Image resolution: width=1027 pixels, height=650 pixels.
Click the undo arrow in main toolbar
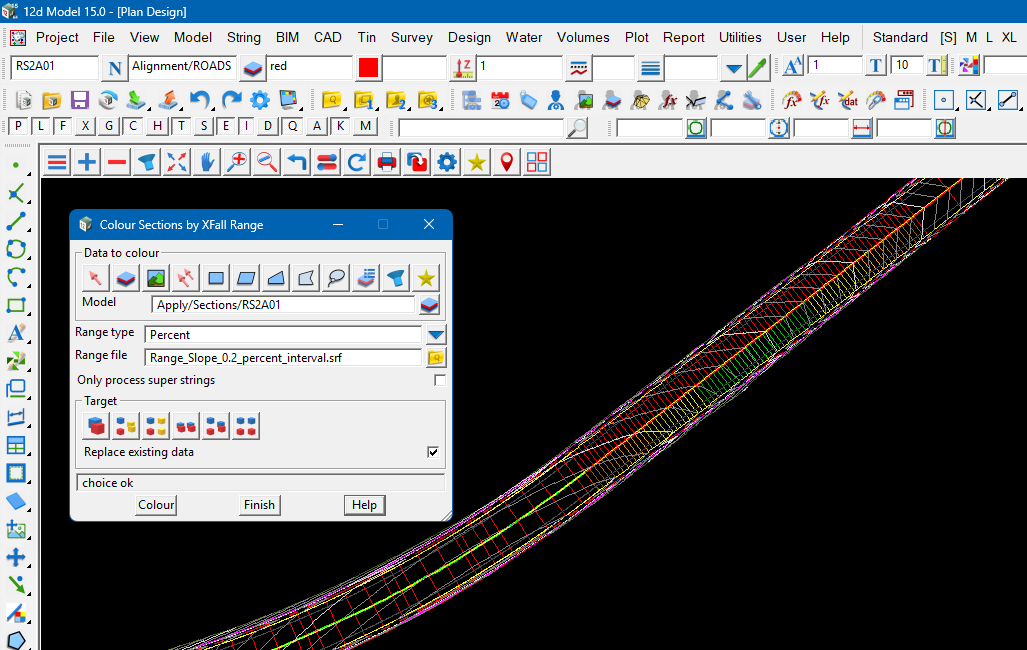[x=201, y=100]
